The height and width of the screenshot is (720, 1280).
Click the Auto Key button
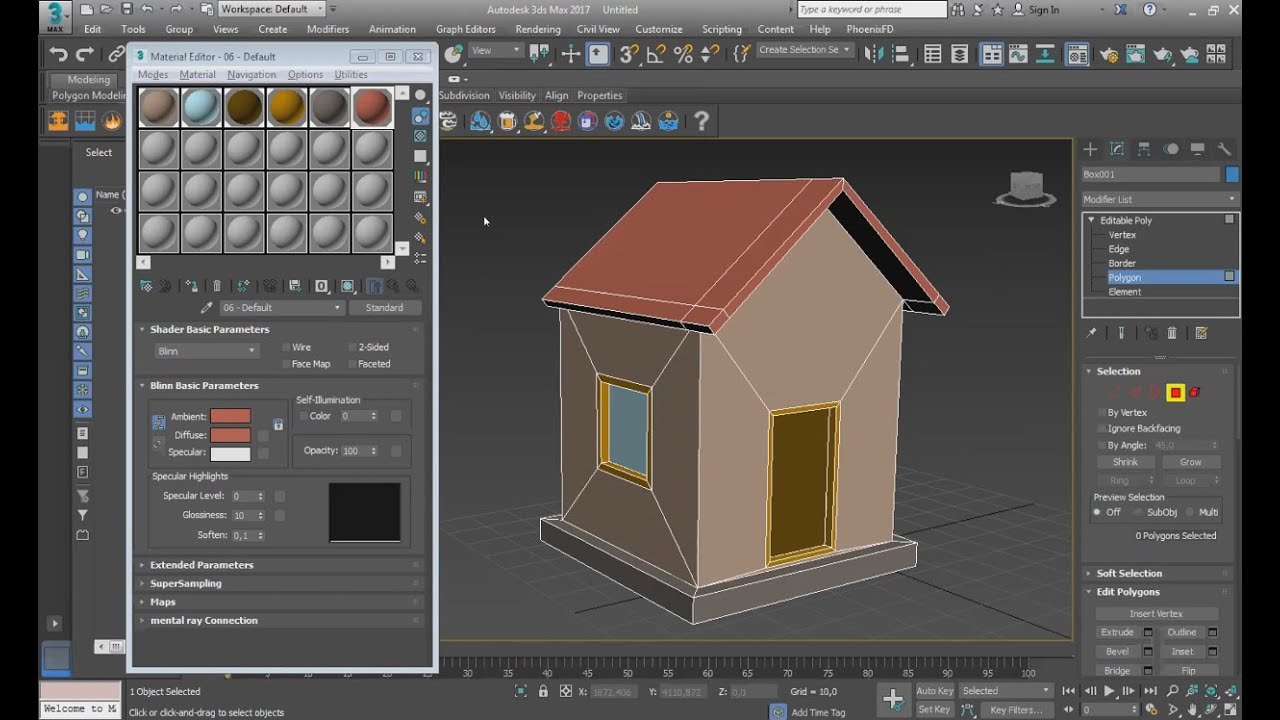[934, 691]
